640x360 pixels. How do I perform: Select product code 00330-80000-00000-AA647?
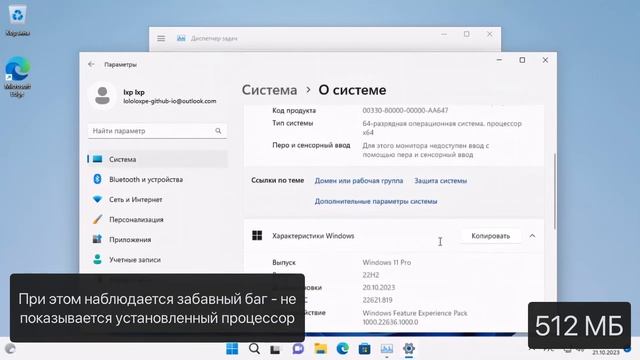tap(405, 110)
